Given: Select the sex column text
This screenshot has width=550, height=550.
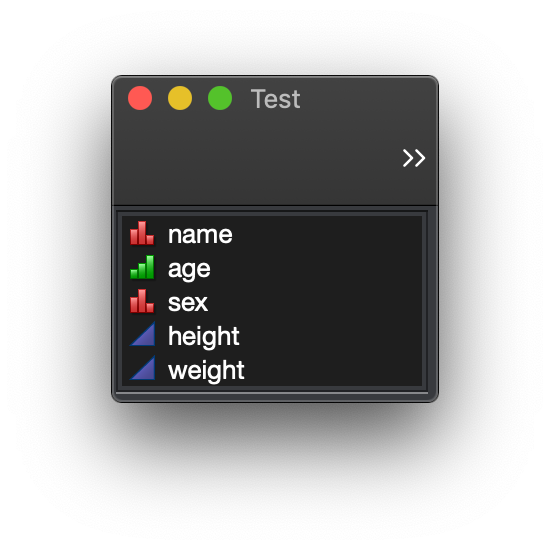Looking at the screenshot, I should point(188,303).
